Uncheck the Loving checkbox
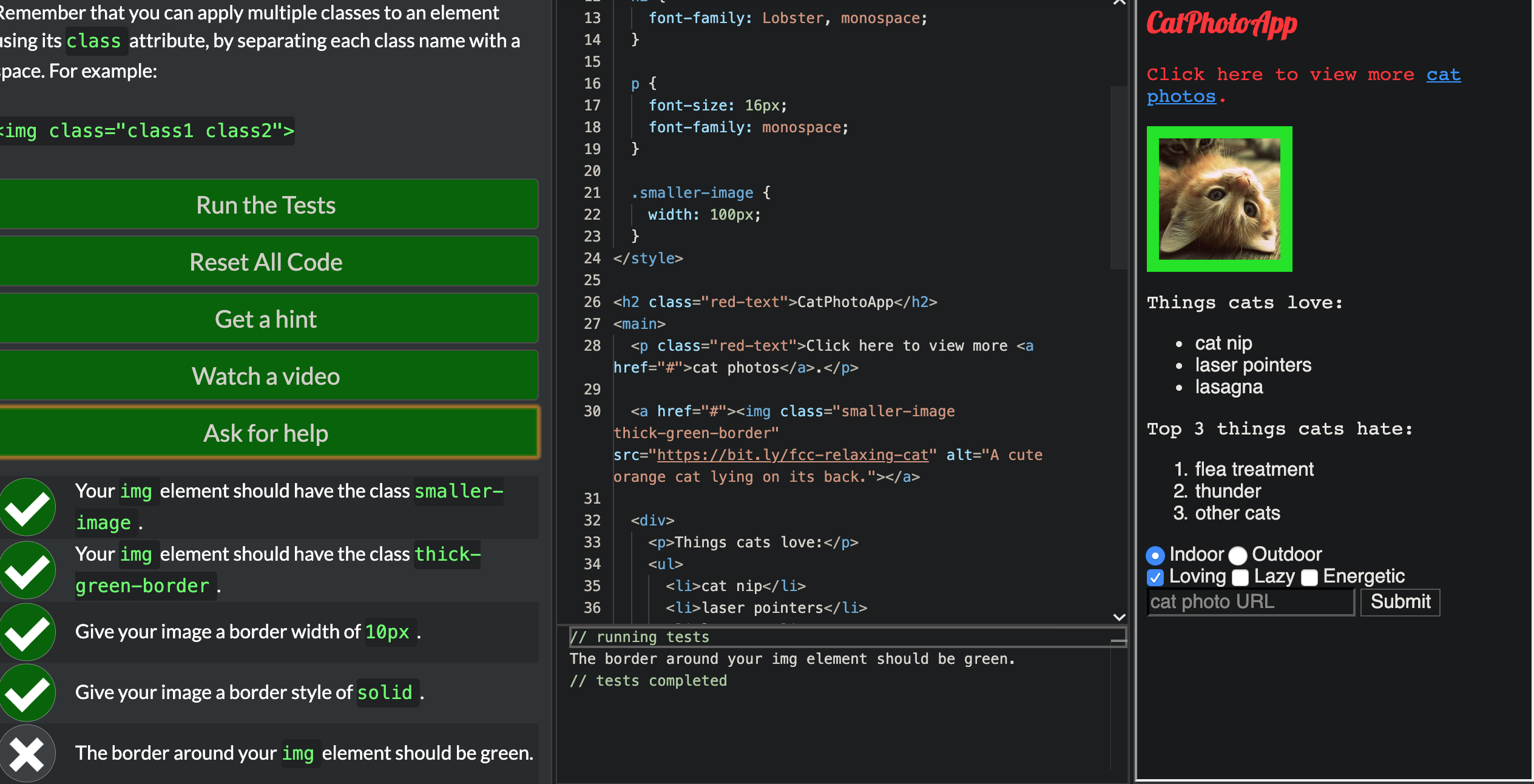Screen dimensions: 1534x784 1155,577
